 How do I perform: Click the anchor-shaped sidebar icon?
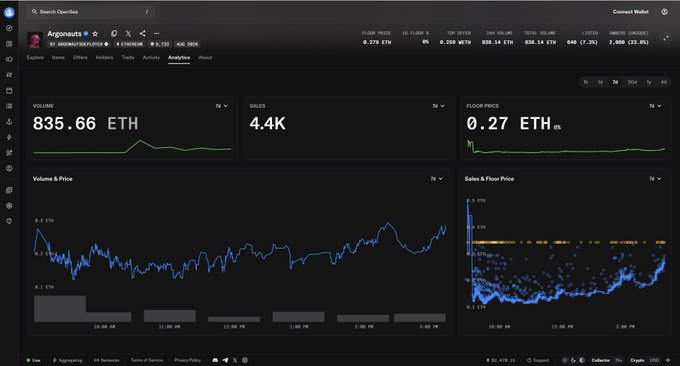(9, 122)
